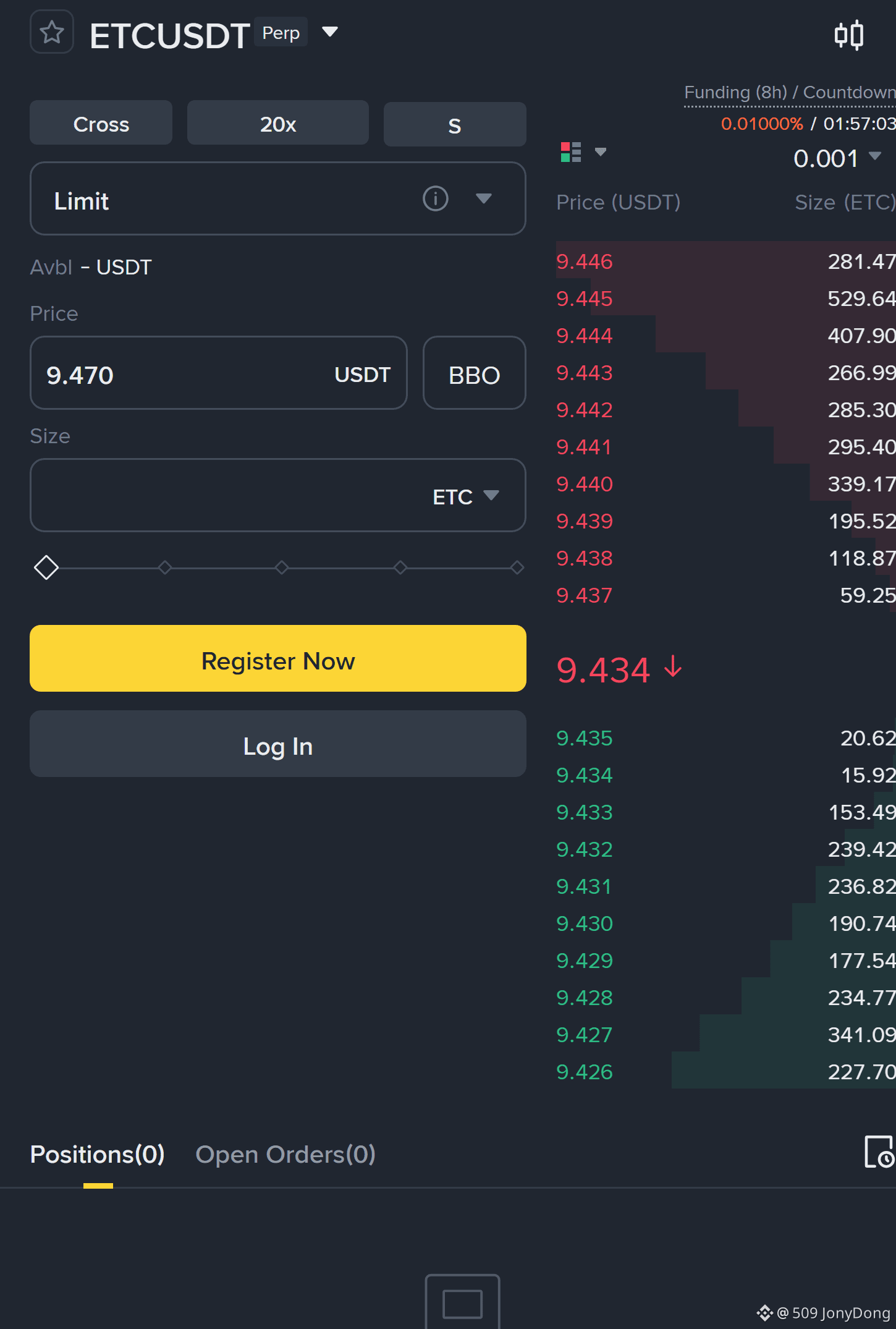Viewport: 896px width, 1329px height.
Task: Toggle the Cross margin mode button
Action: click(101, 124)
